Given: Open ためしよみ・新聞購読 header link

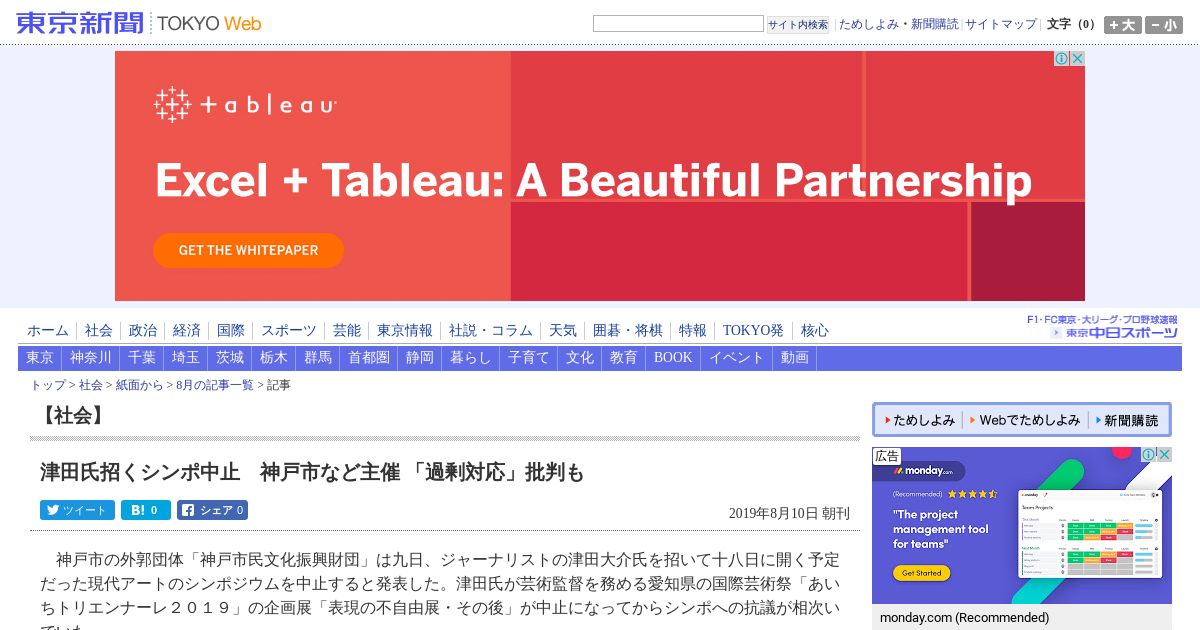Looking at the screenshot, I should (x=898, y=24).
